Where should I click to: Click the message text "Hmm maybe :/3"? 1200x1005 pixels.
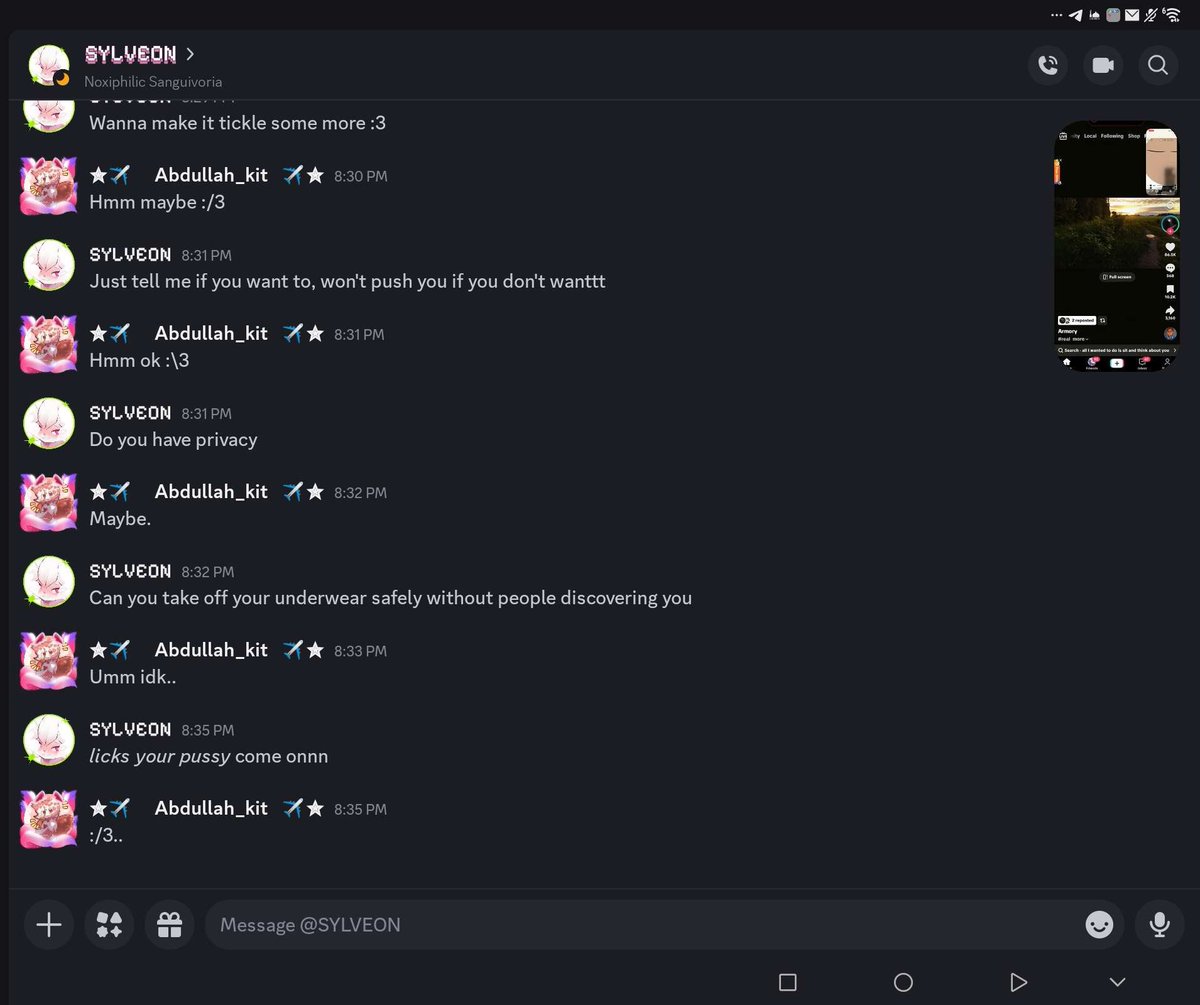tap(157, 202)
